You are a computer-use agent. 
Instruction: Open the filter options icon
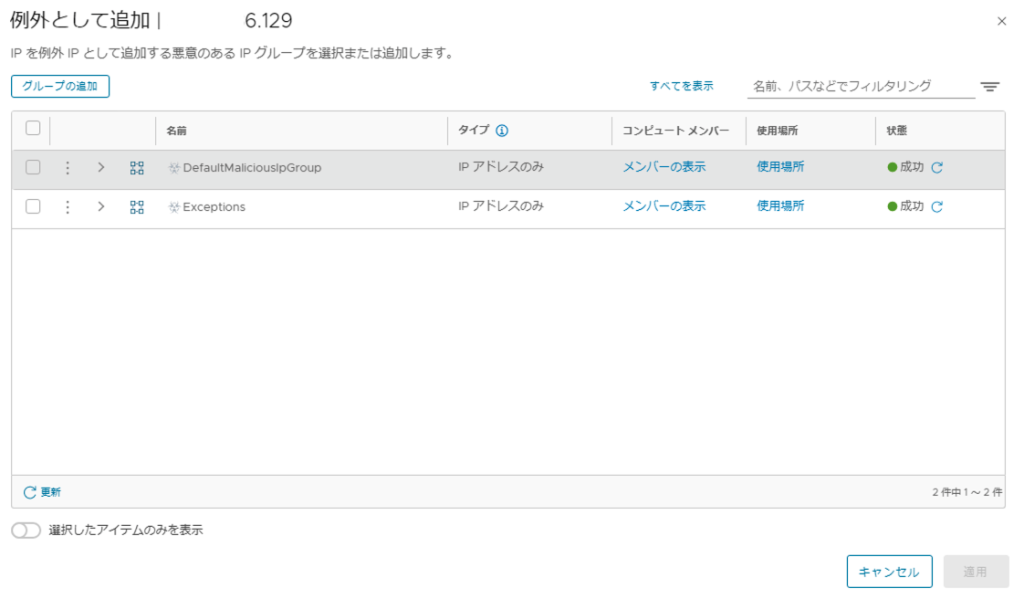coord(990,86)
